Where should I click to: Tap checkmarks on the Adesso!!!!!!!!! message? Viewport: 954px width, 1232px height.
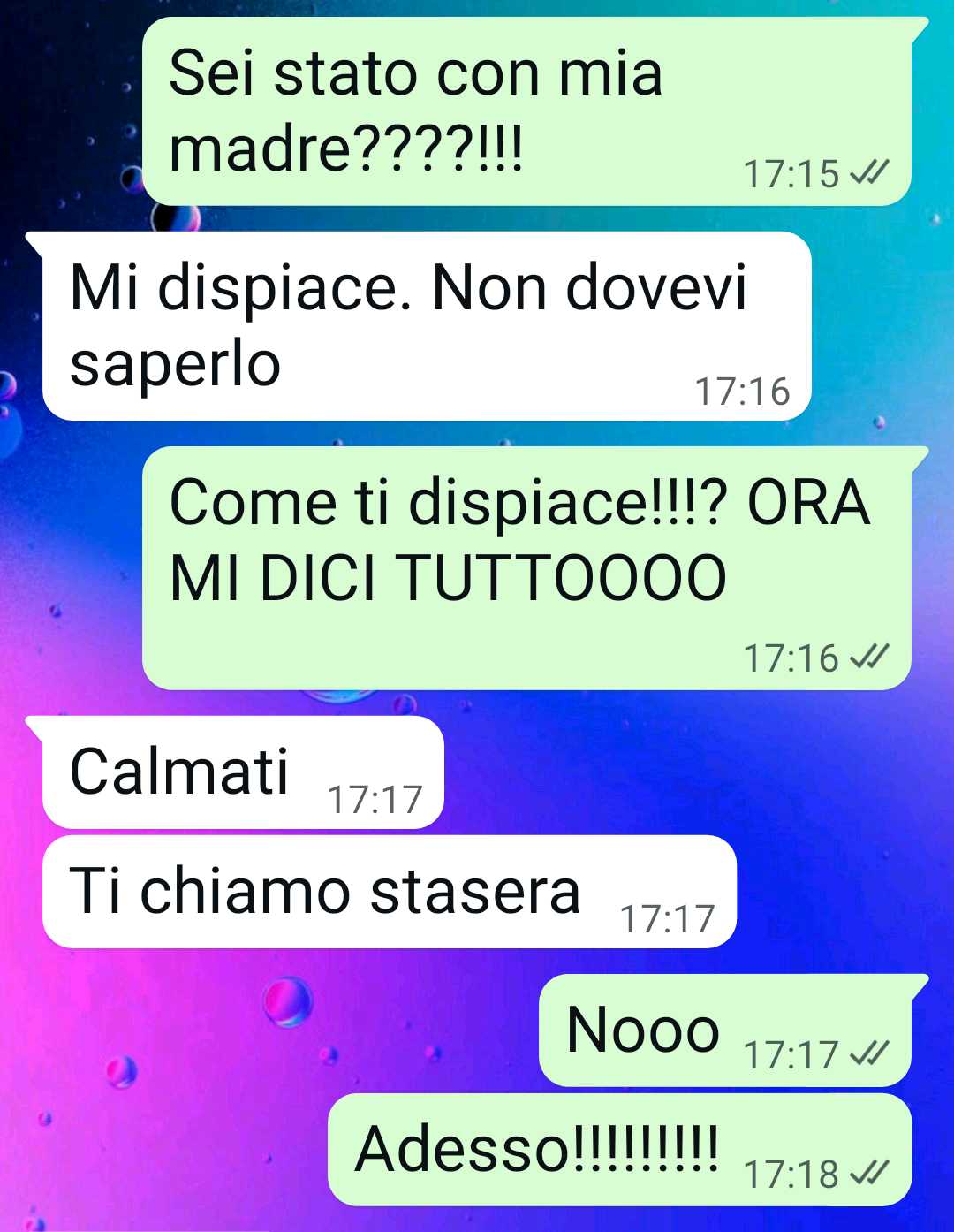(868, 1174)
